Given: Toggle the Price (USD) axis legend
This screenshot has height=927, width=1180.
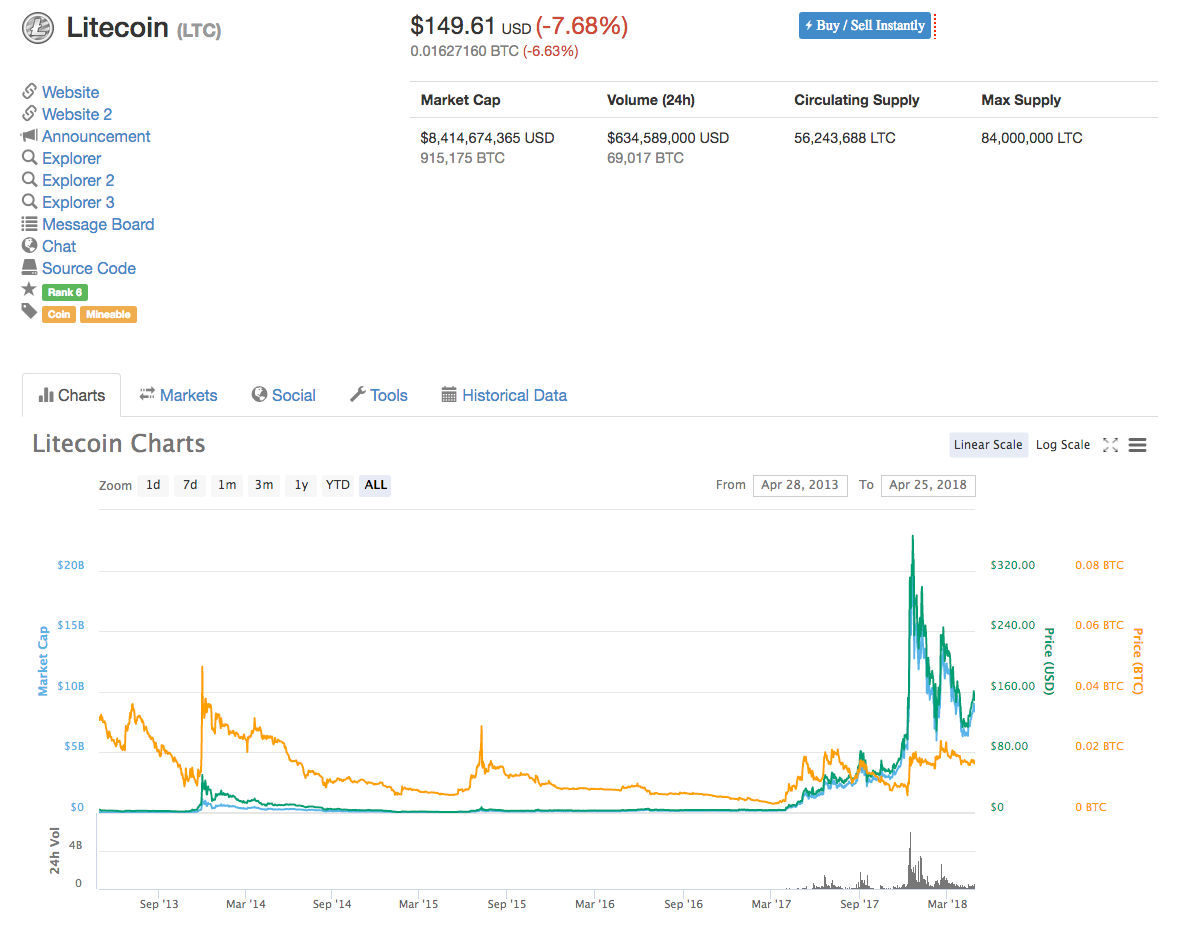Looking at the screenshot, I should click(1049, 661).
